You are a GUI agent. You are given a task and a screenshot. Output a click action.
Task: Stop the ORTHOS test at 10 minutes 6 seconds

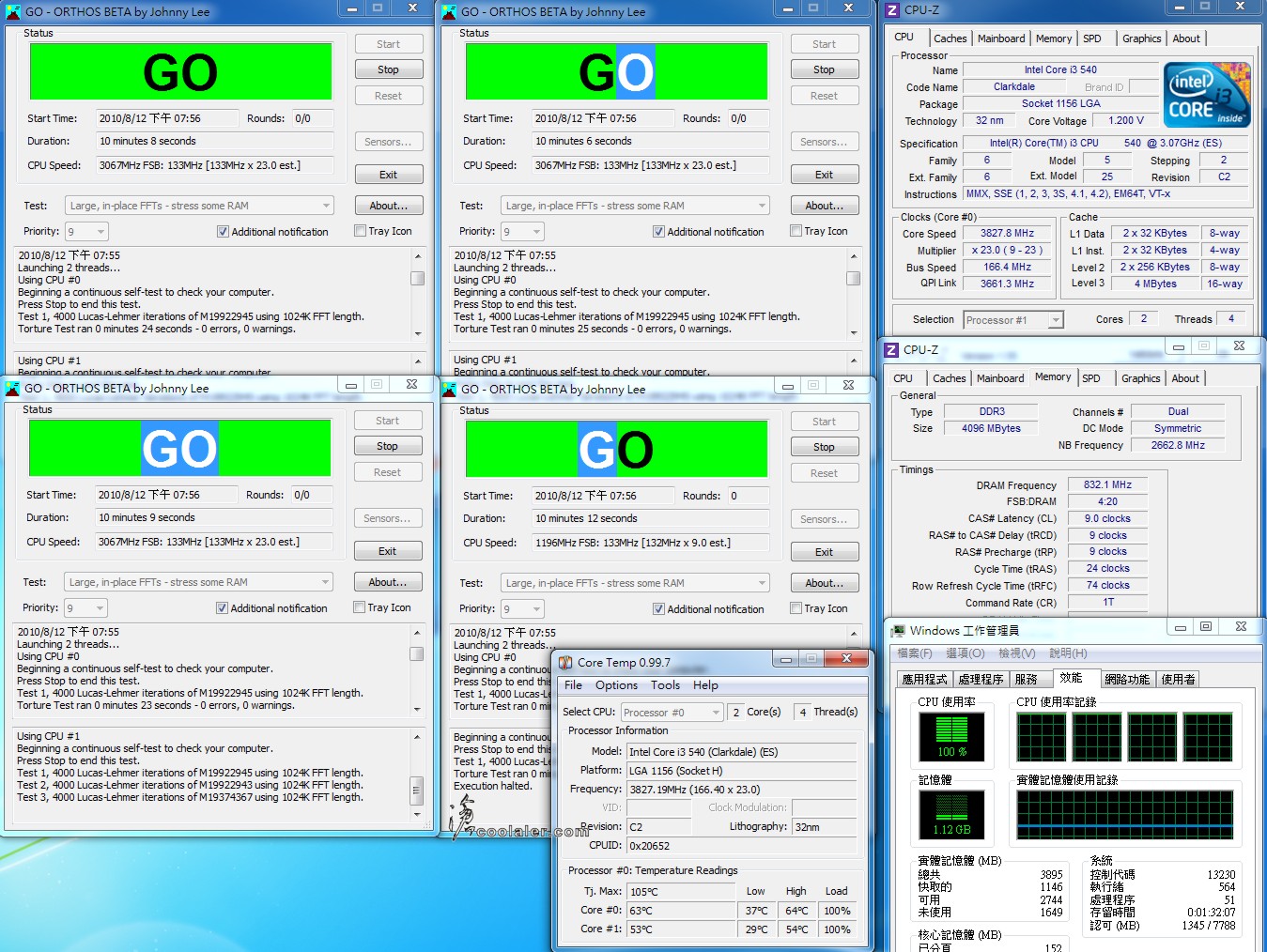(x=824, y=69)
